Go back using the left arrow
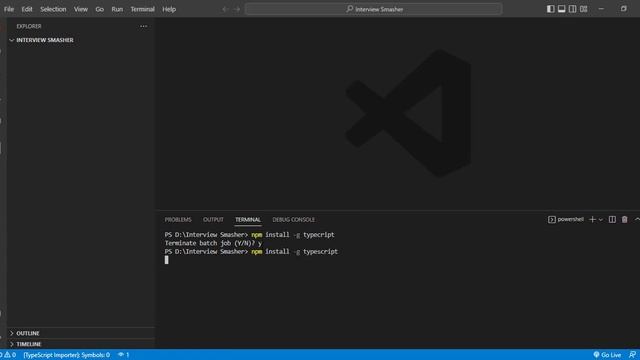This screenshot has width=640, height=360. (225, 9)
